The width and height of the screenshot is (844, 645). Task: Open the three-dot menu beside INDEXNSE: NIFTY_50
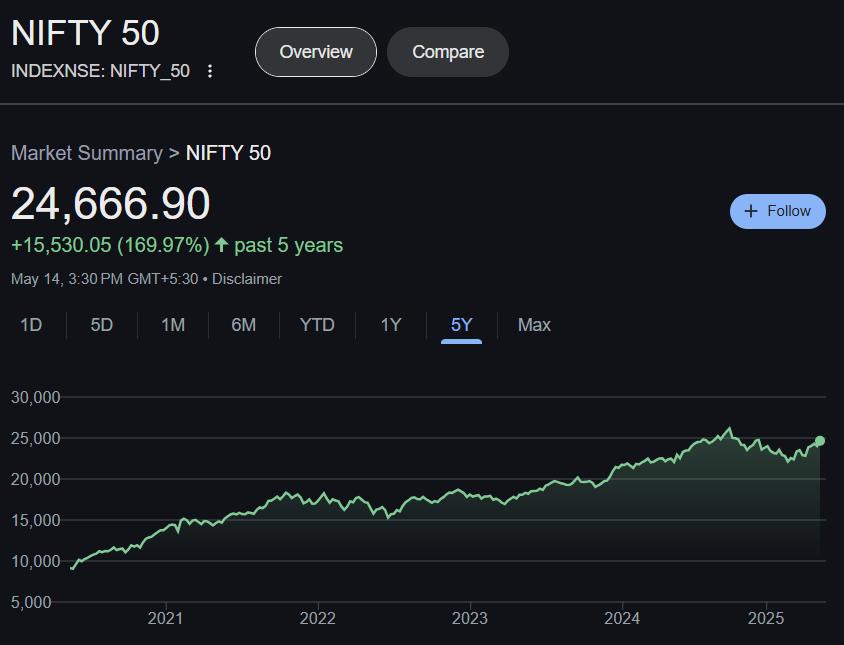click(x=210, y=71)
